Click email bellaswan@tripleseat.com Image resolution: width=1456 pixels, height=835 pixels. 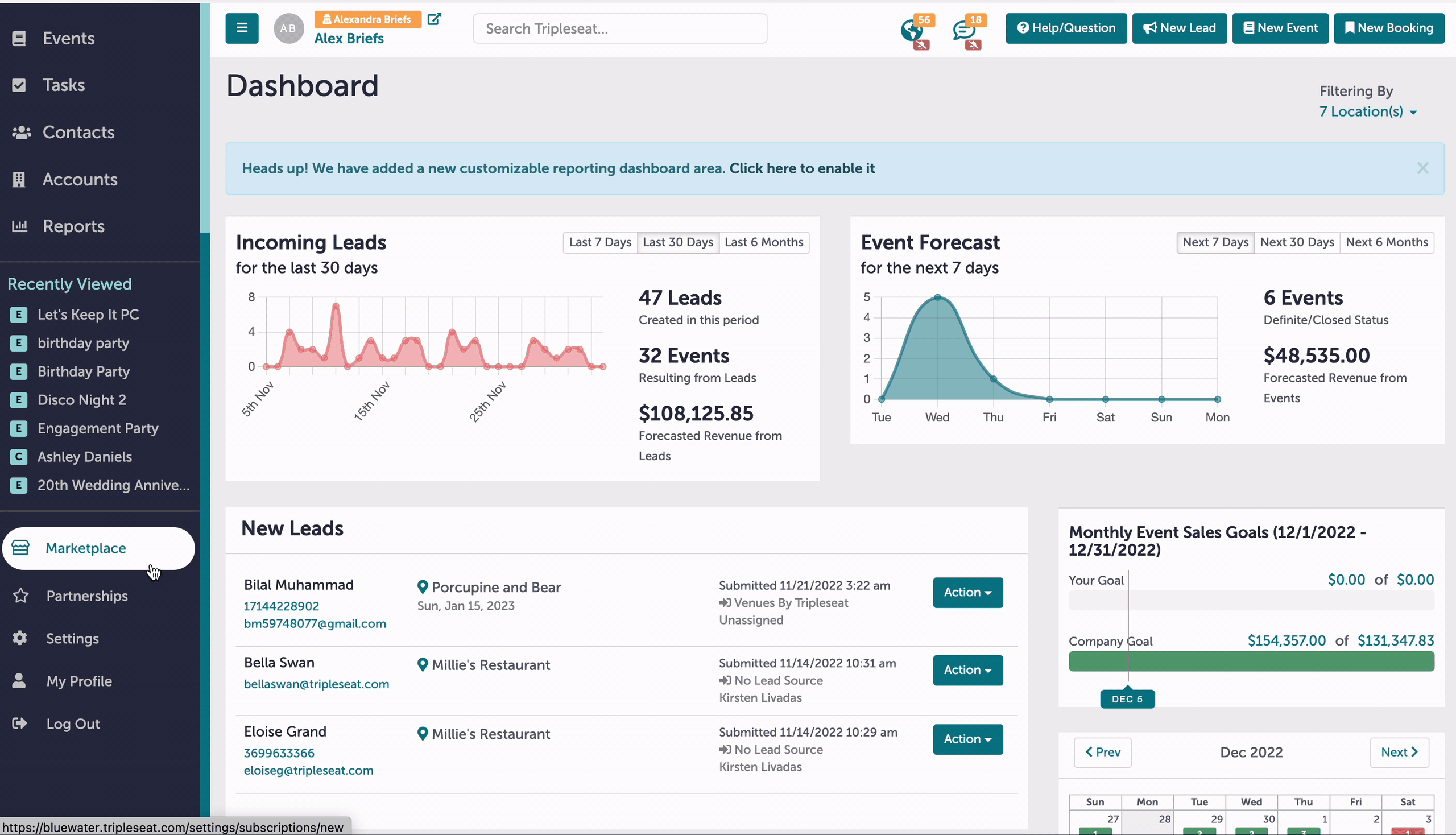click(x=317, y=684)
